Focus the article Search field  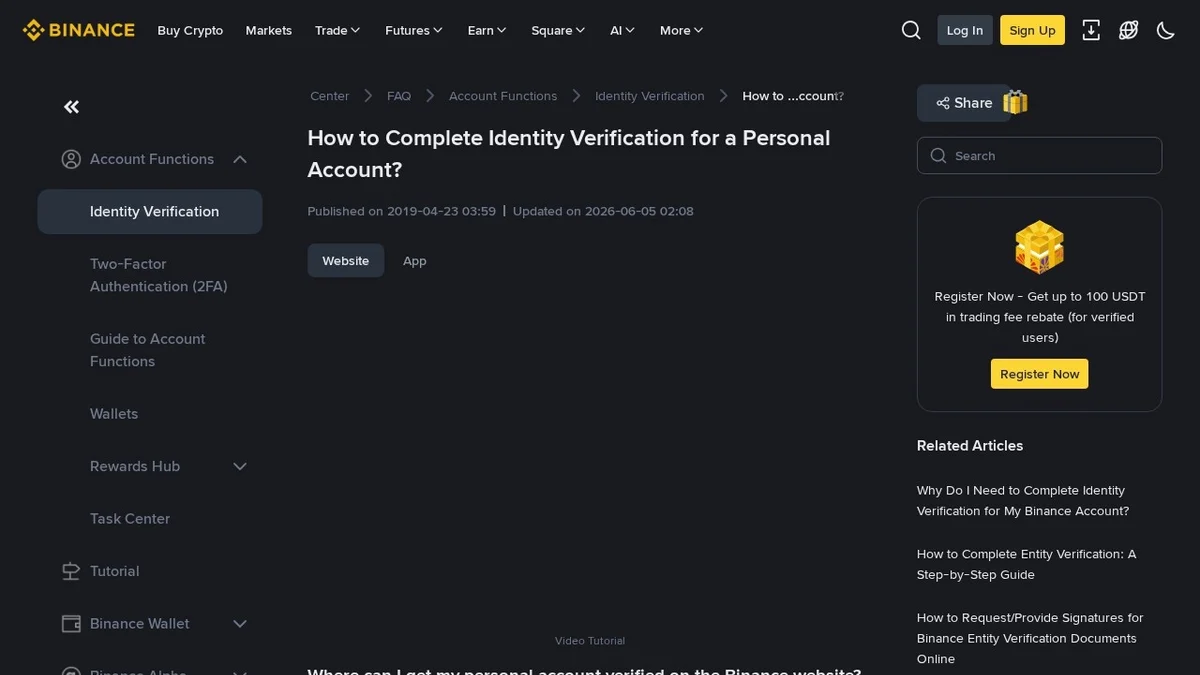tap(1039, 156)
